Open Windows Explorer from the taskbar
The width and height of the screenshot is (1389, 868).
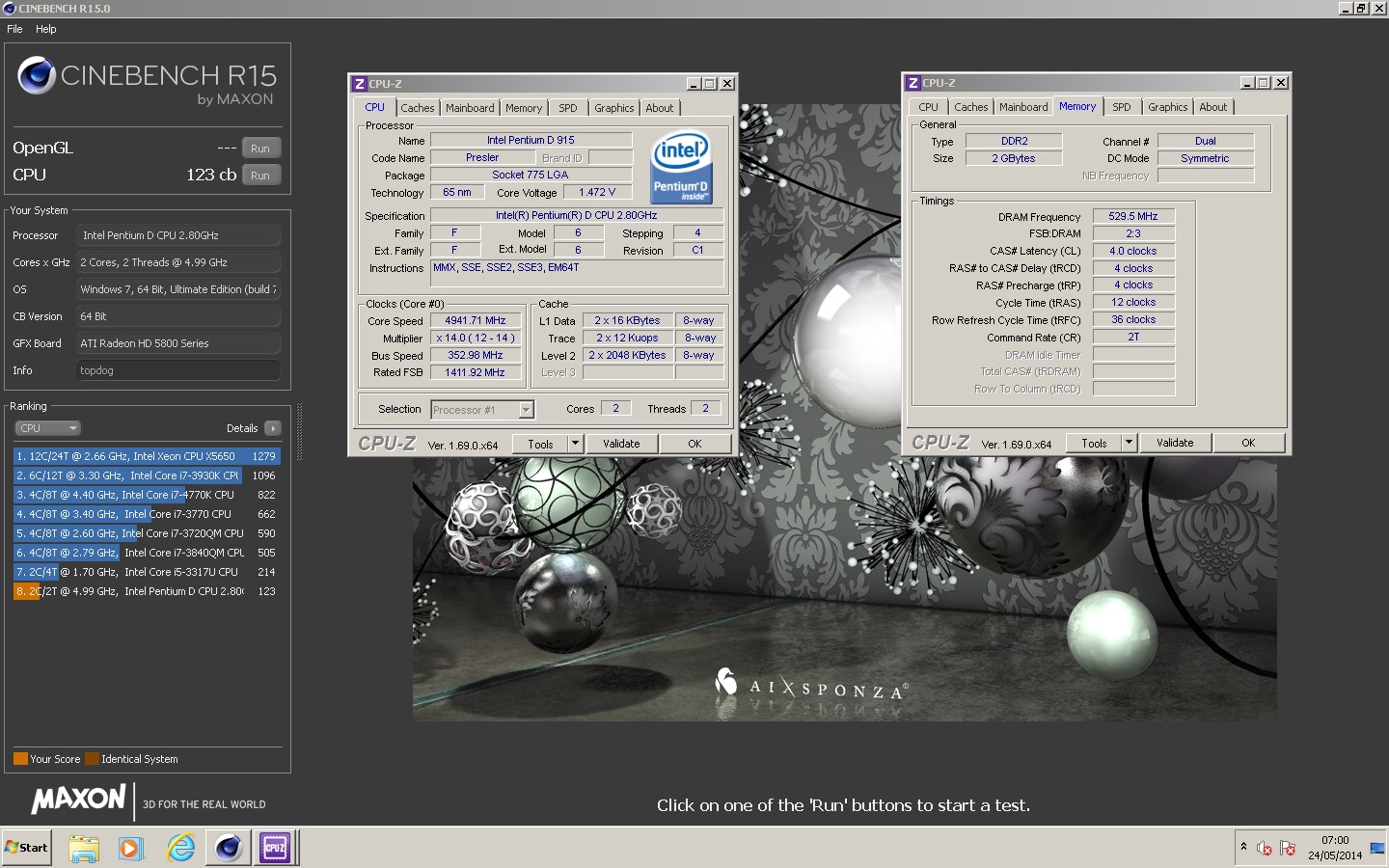[84, 849]
